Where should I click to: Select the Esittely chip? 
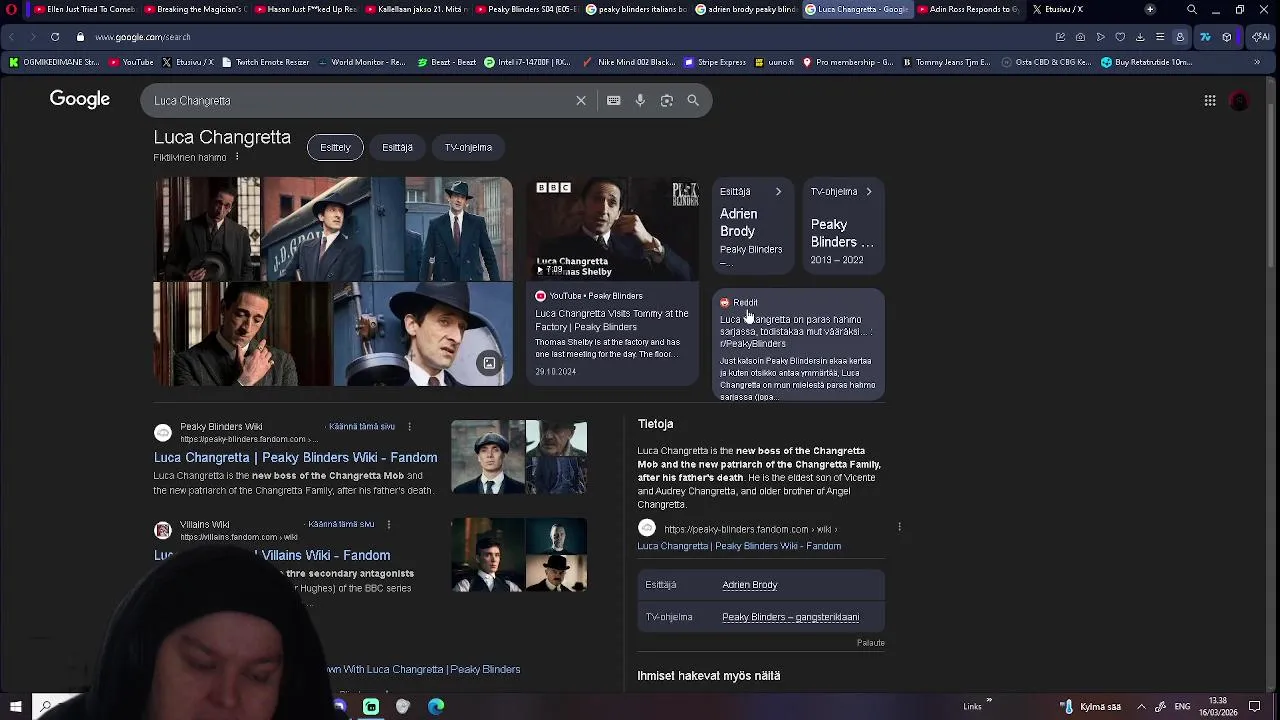[335, 147]
